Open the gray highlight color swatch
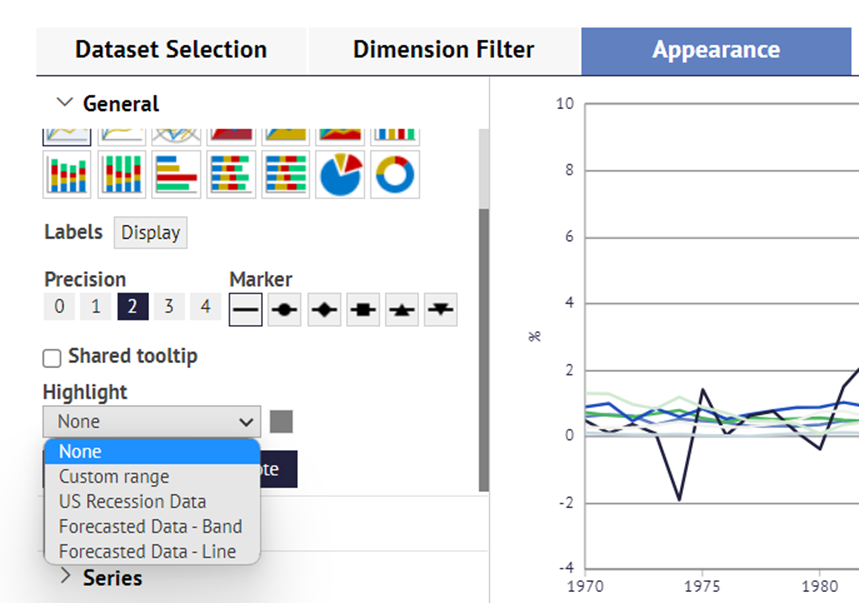The image size is (859, 603). pyautogui.click(x=282, y=422)
